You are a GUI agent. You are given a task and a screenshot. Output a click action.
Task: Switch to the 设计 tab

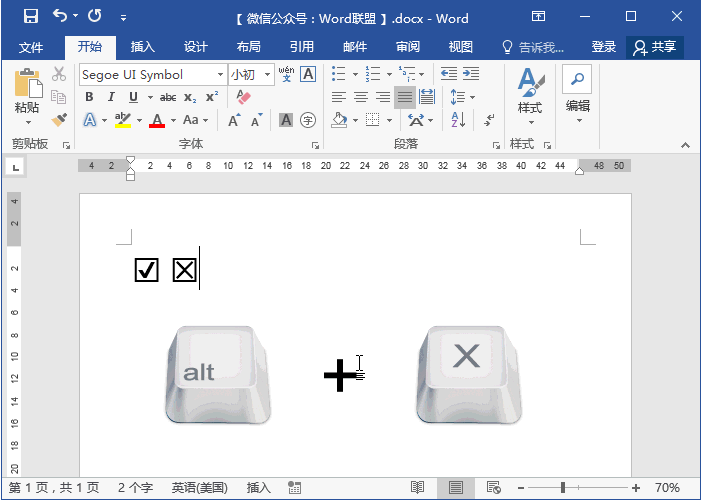195,47
